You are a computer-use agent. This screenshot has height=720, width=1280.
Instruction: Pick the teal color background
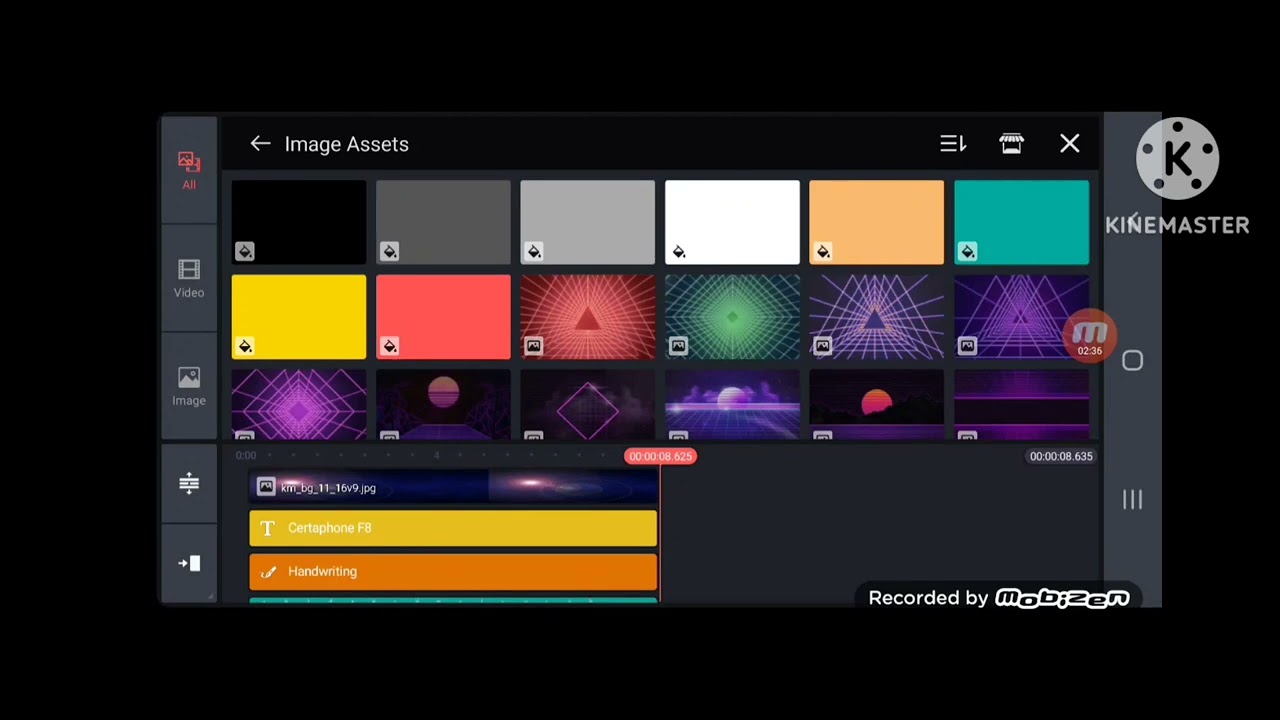pos(1021,222)
